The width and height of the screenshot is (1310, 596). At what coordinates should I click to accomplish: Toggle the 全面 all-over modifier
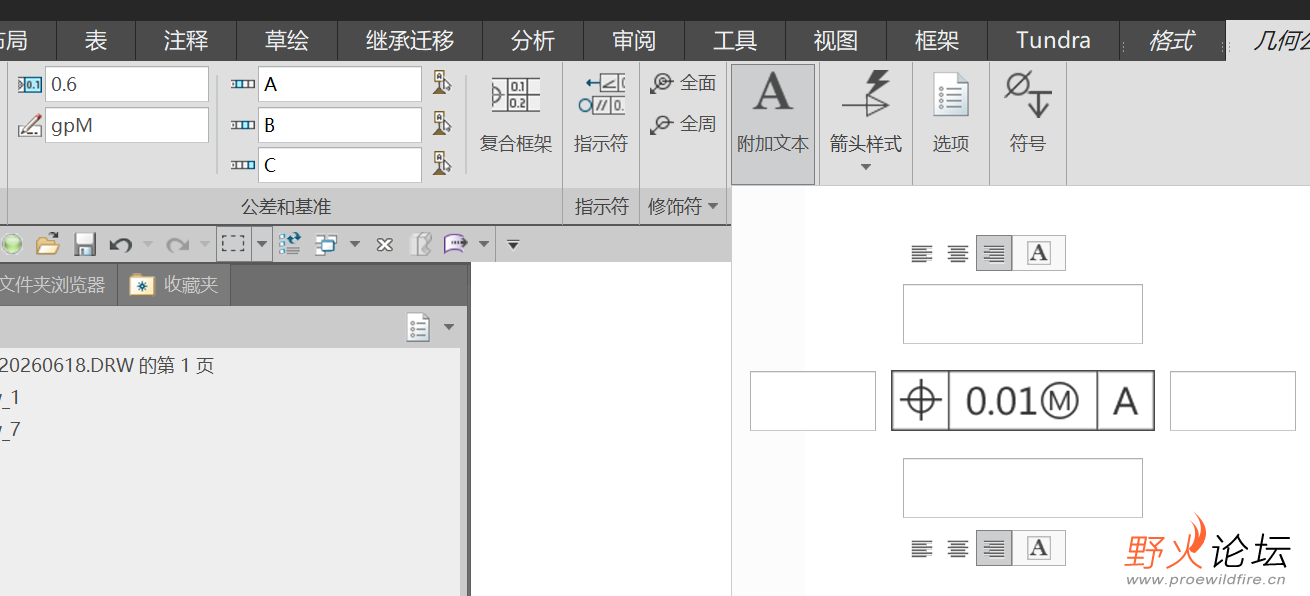point(683,84)
